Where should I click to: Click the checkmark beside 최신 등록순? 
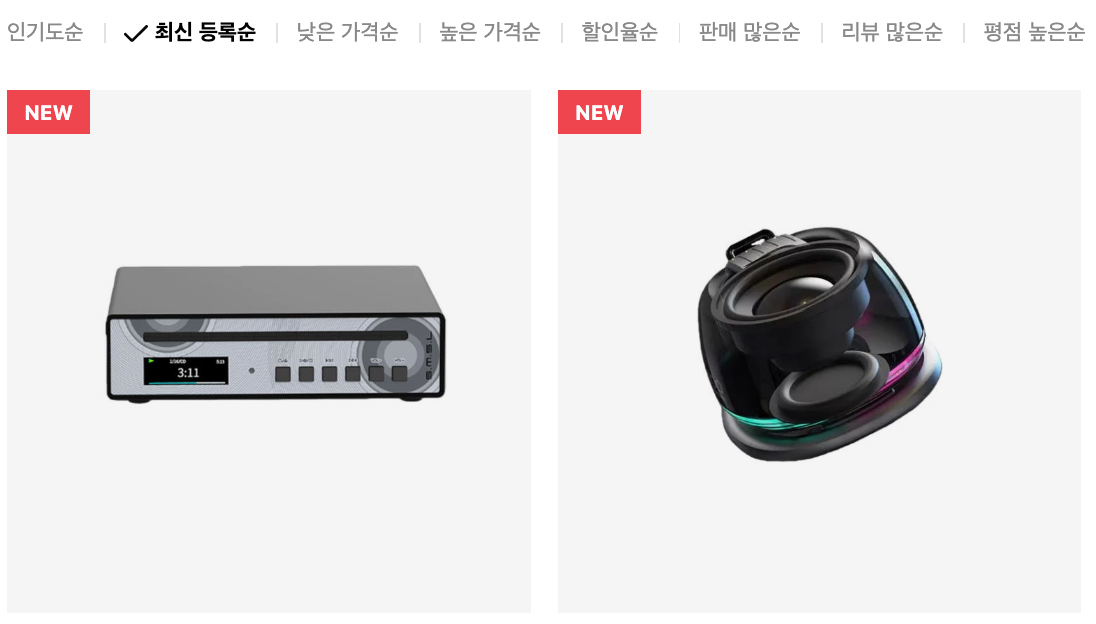pos(135,33)
